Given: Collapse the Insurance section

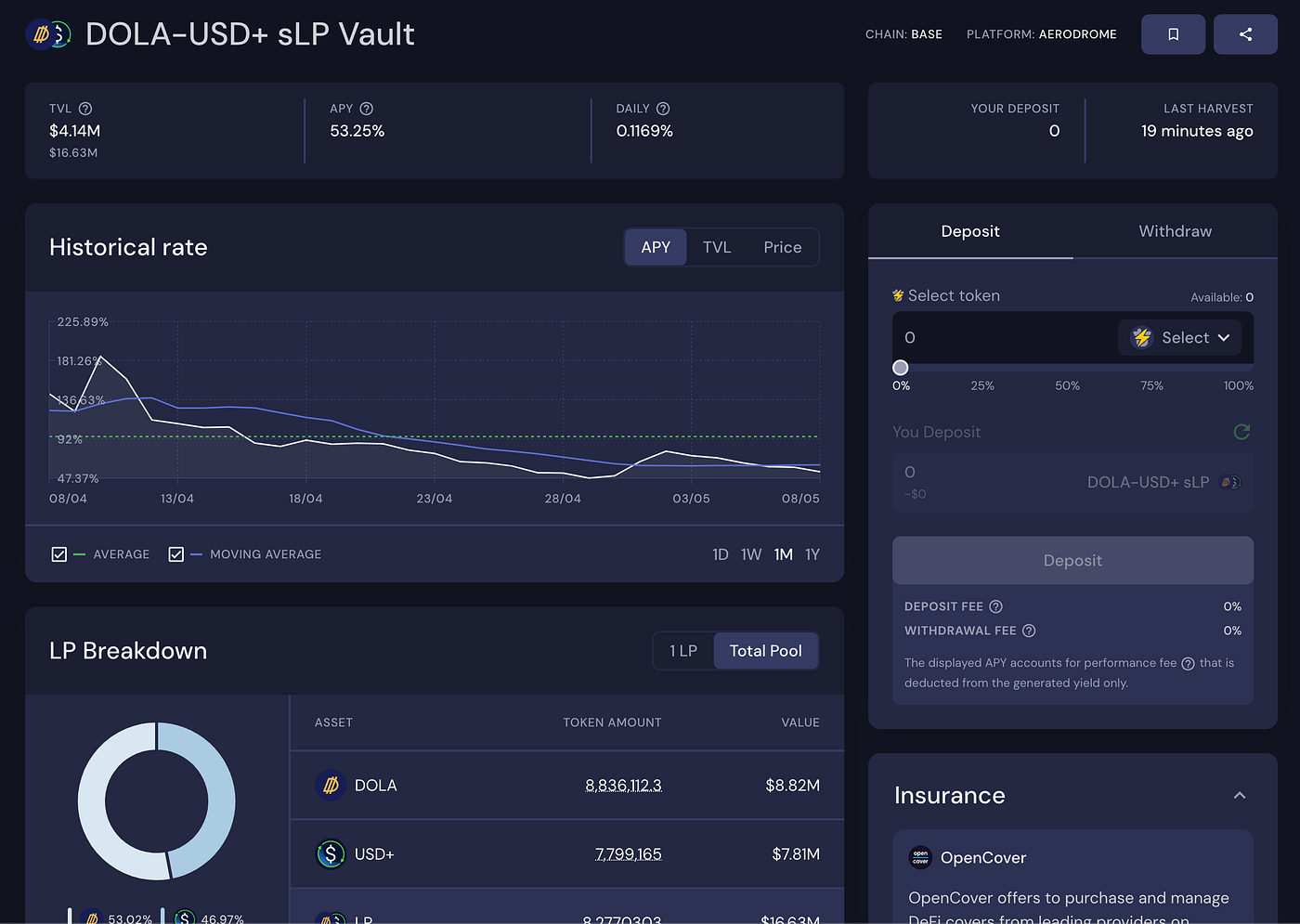Looking at the screenshot, I should click(1240, 795).
